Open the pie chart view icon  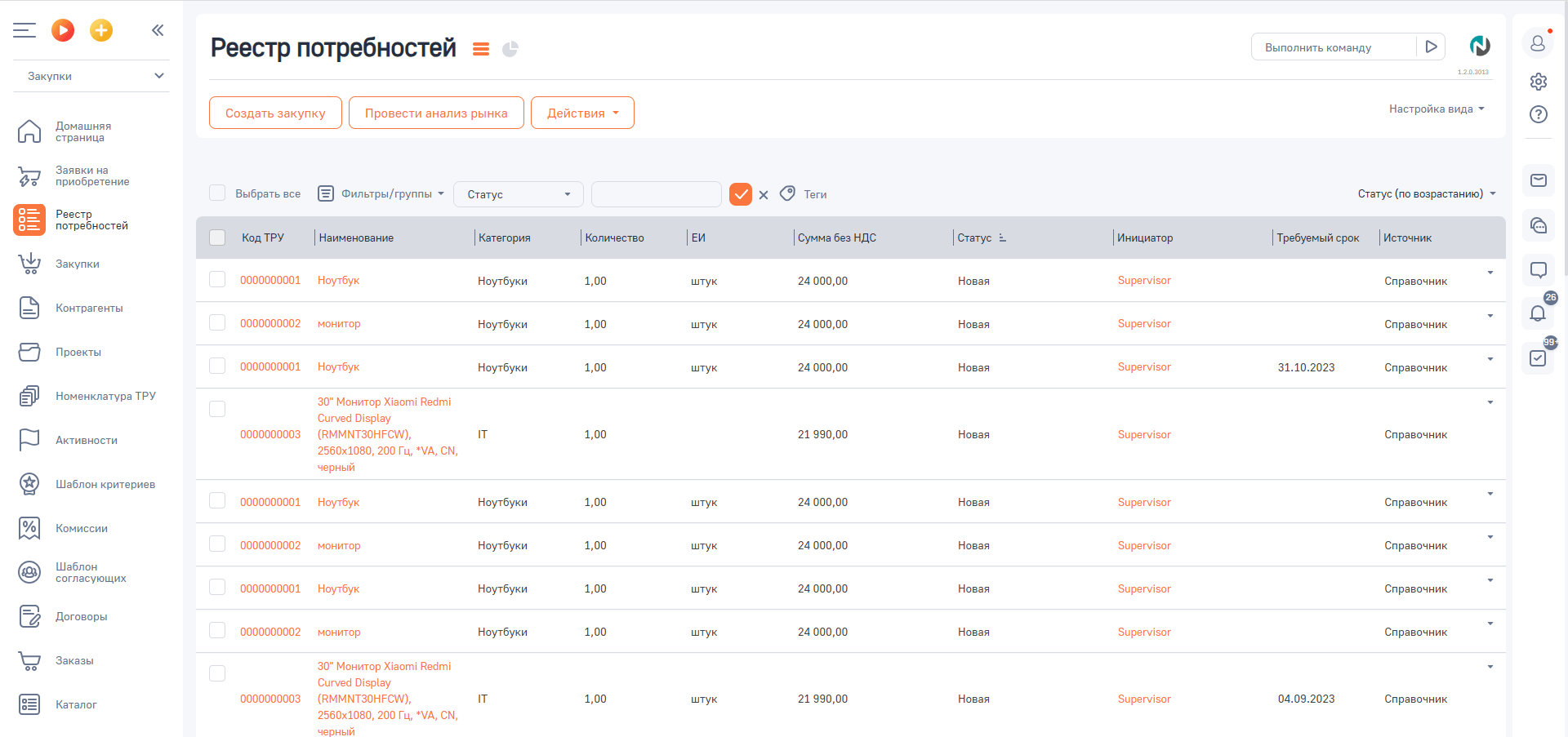[x=510, y=49]
